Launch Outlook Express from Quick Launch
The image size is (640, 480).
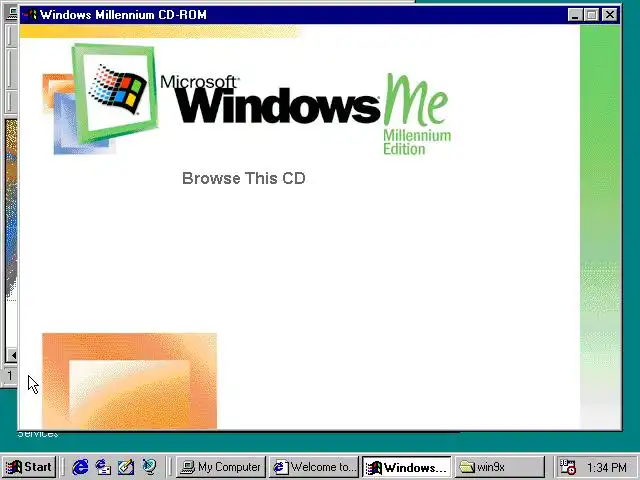pos(103,467)
